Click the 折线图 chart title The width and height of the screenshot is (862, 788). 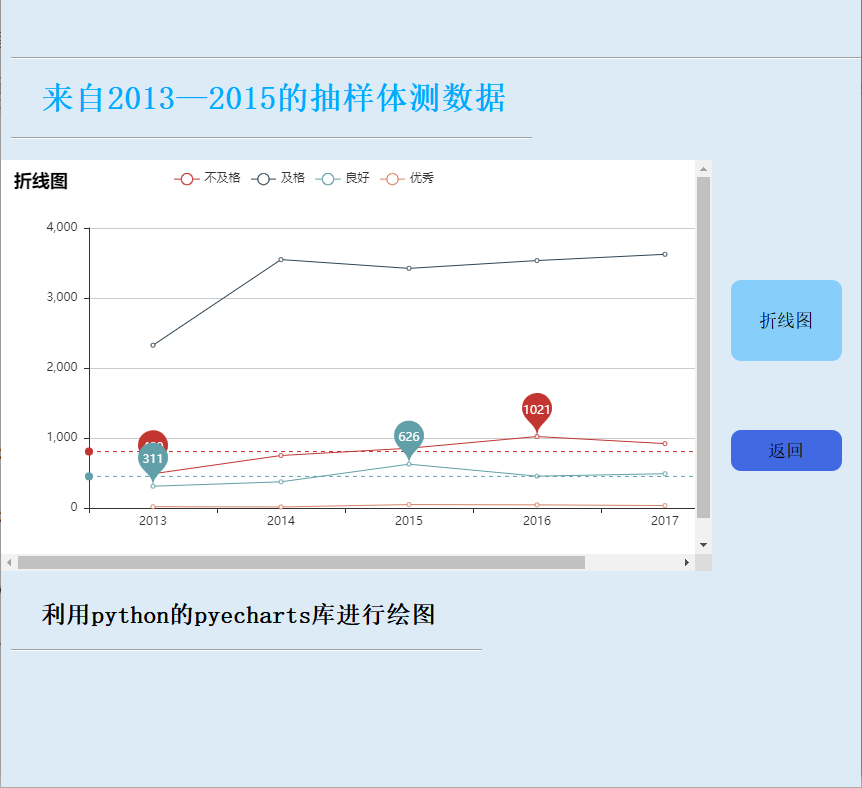(x=41, y=181)
